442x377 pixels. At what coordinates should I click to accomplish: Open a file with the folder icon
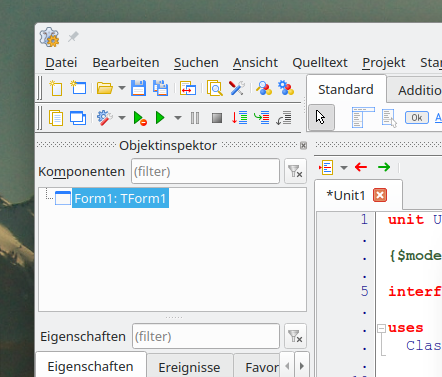tap(105, 88)
